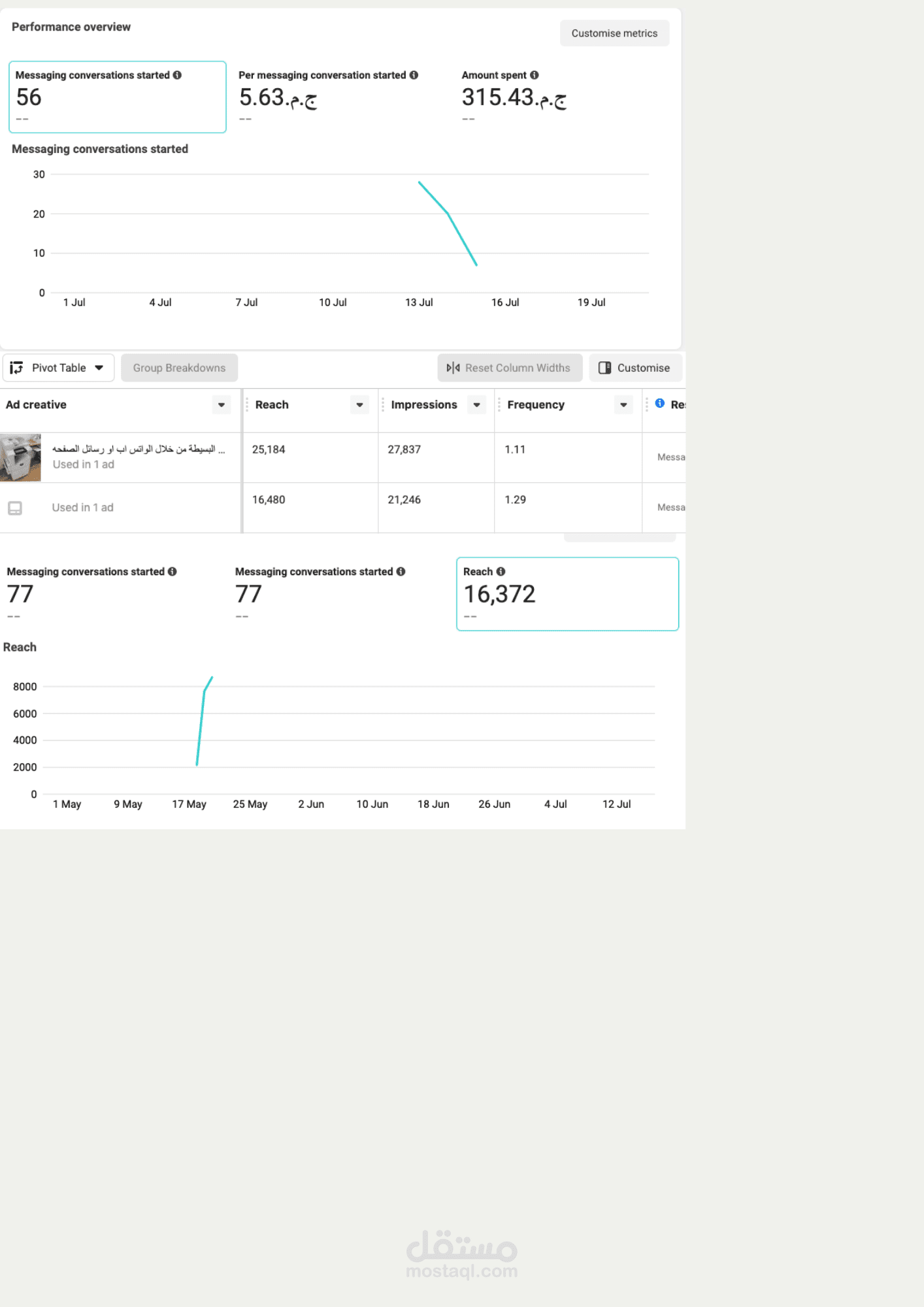Select the Amount spent metric card
The width and height of the screenshot is (924, 1307).
[562, 97]
